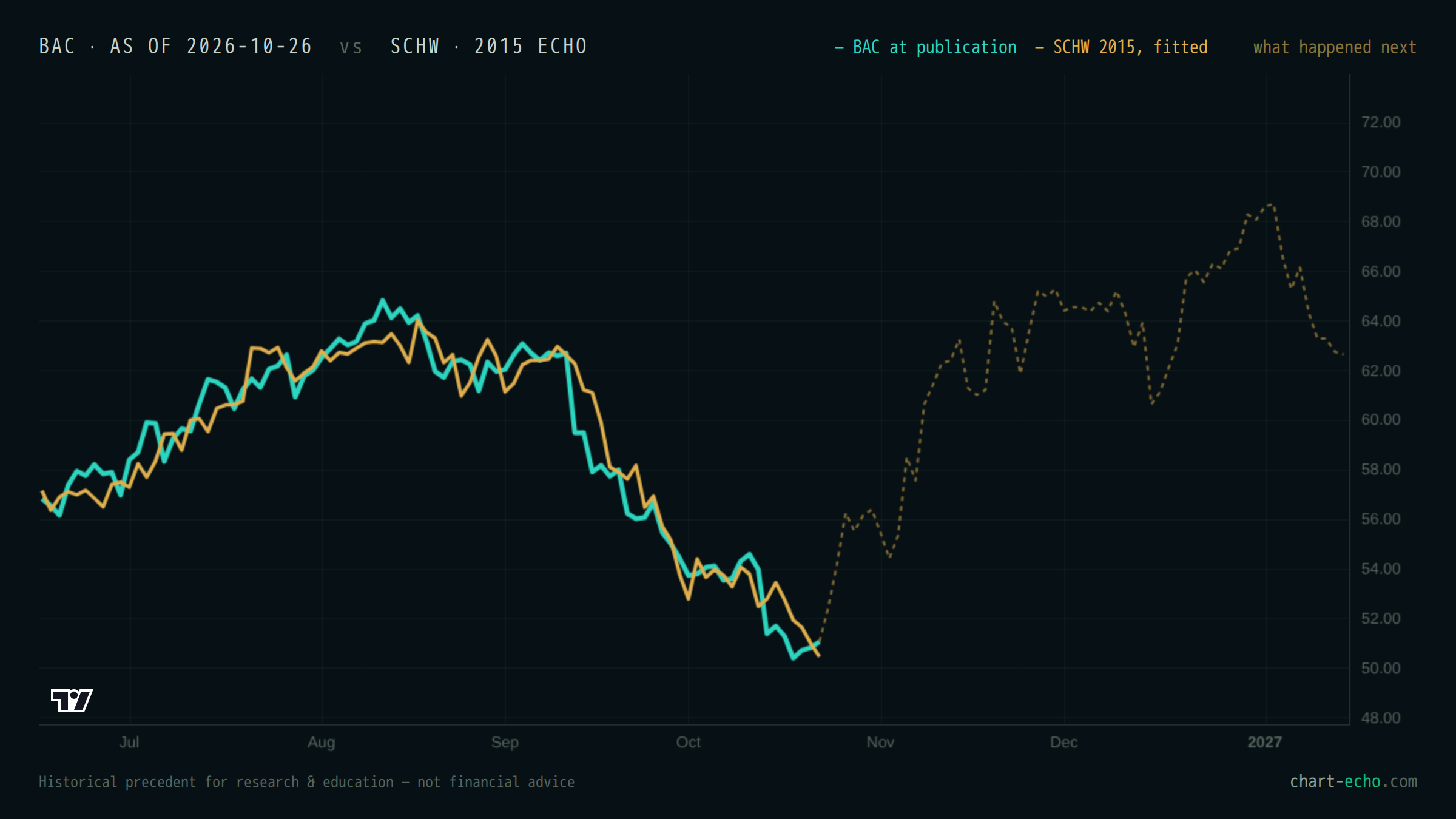Select the 'BAC at publication' legend entry

(926, 47)
